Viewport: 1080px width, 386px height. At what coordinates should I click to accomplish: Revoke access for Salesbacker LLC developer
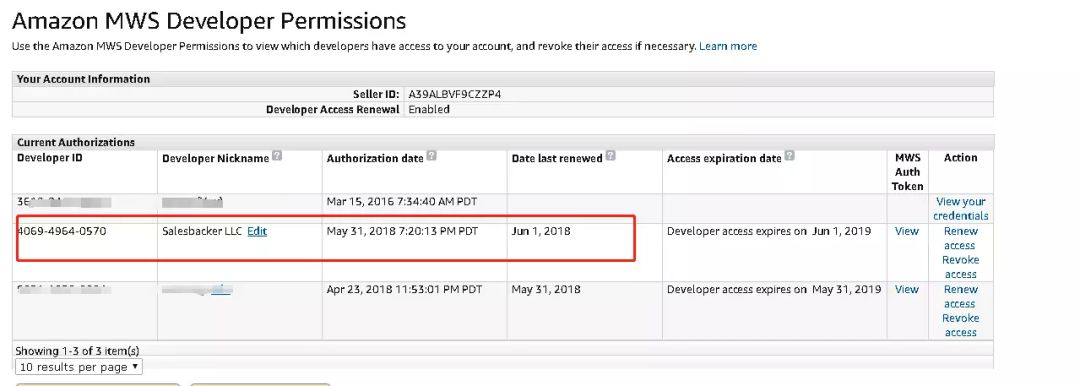961,267
